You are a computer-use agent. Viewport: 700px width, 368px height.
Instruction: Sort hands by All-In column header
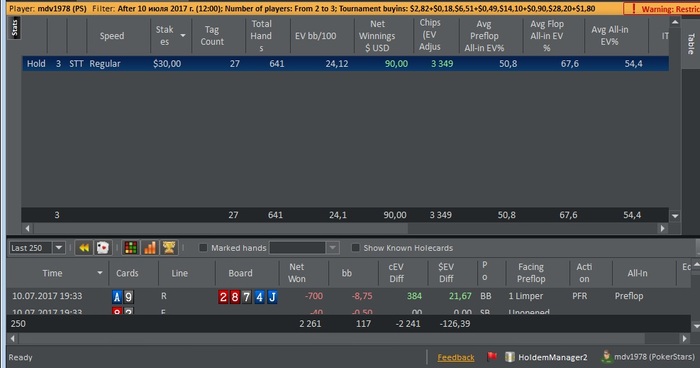(637, 273)
